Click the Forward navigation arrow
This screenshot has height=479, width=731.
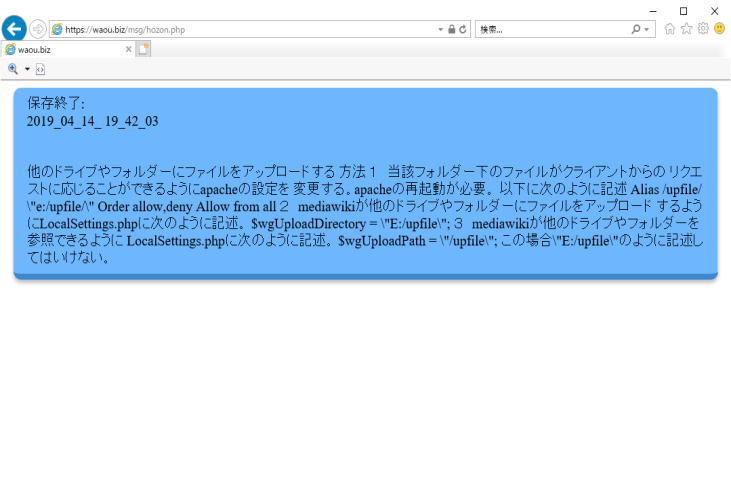point(38,29)
